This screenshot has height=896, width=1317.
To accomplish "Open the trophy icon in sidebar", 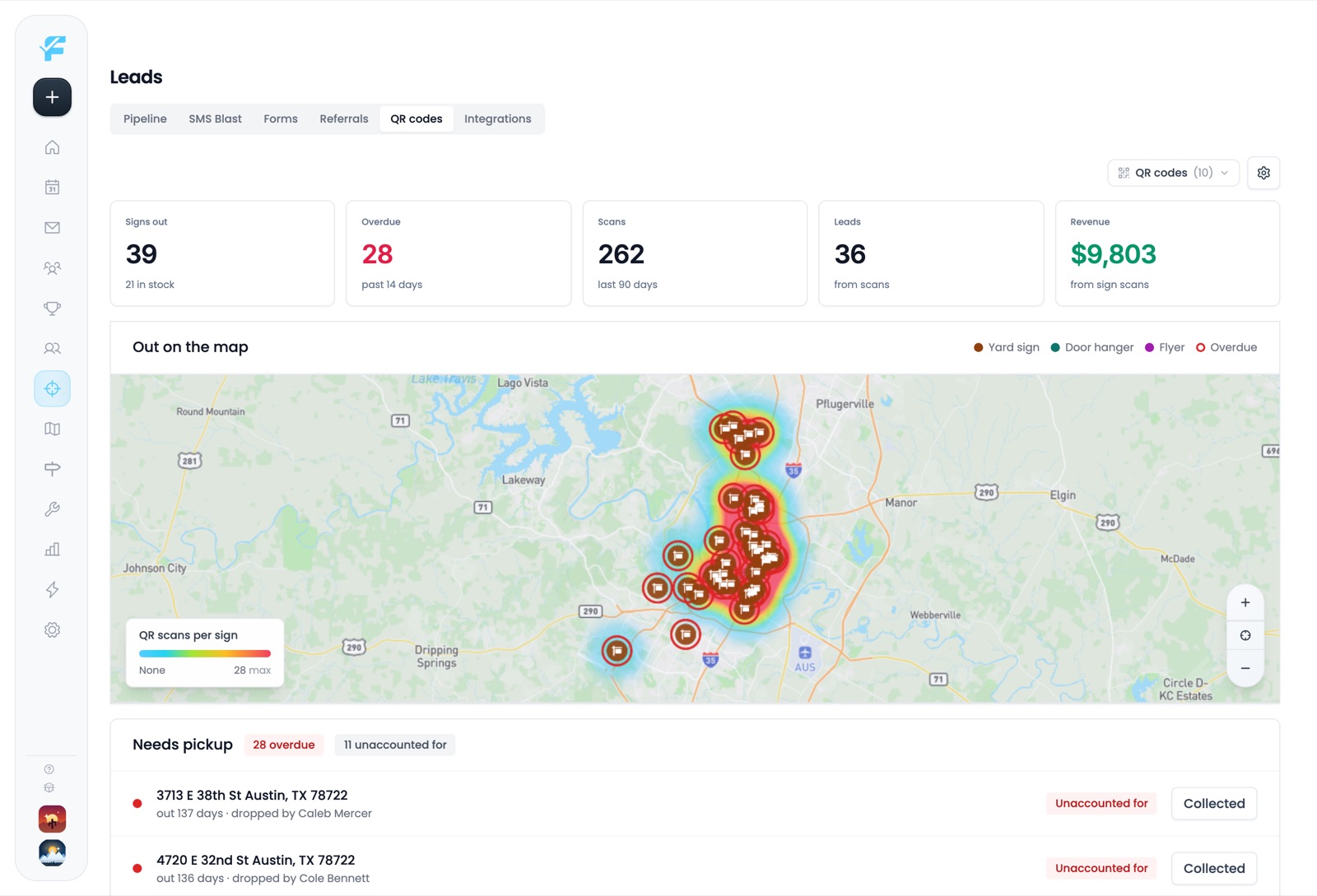I will coord(52,309).
